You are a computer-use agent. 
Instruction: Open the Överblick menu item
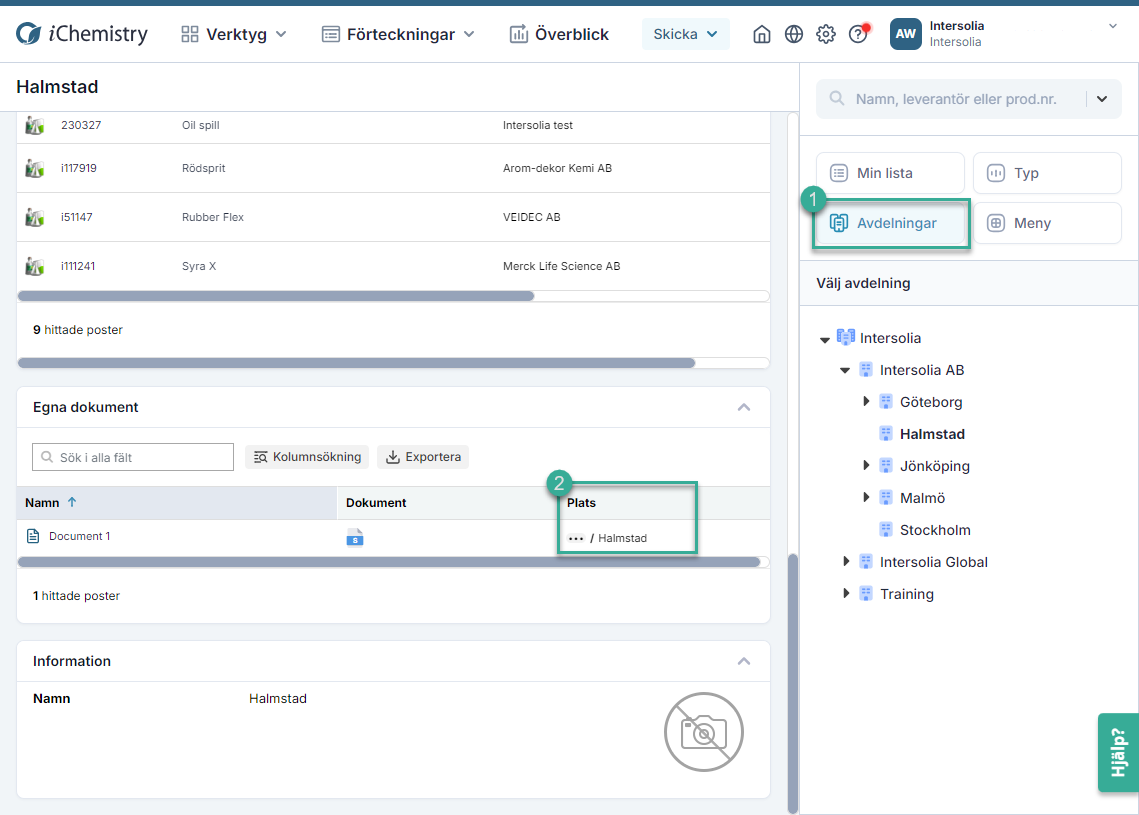click(559, 34)
